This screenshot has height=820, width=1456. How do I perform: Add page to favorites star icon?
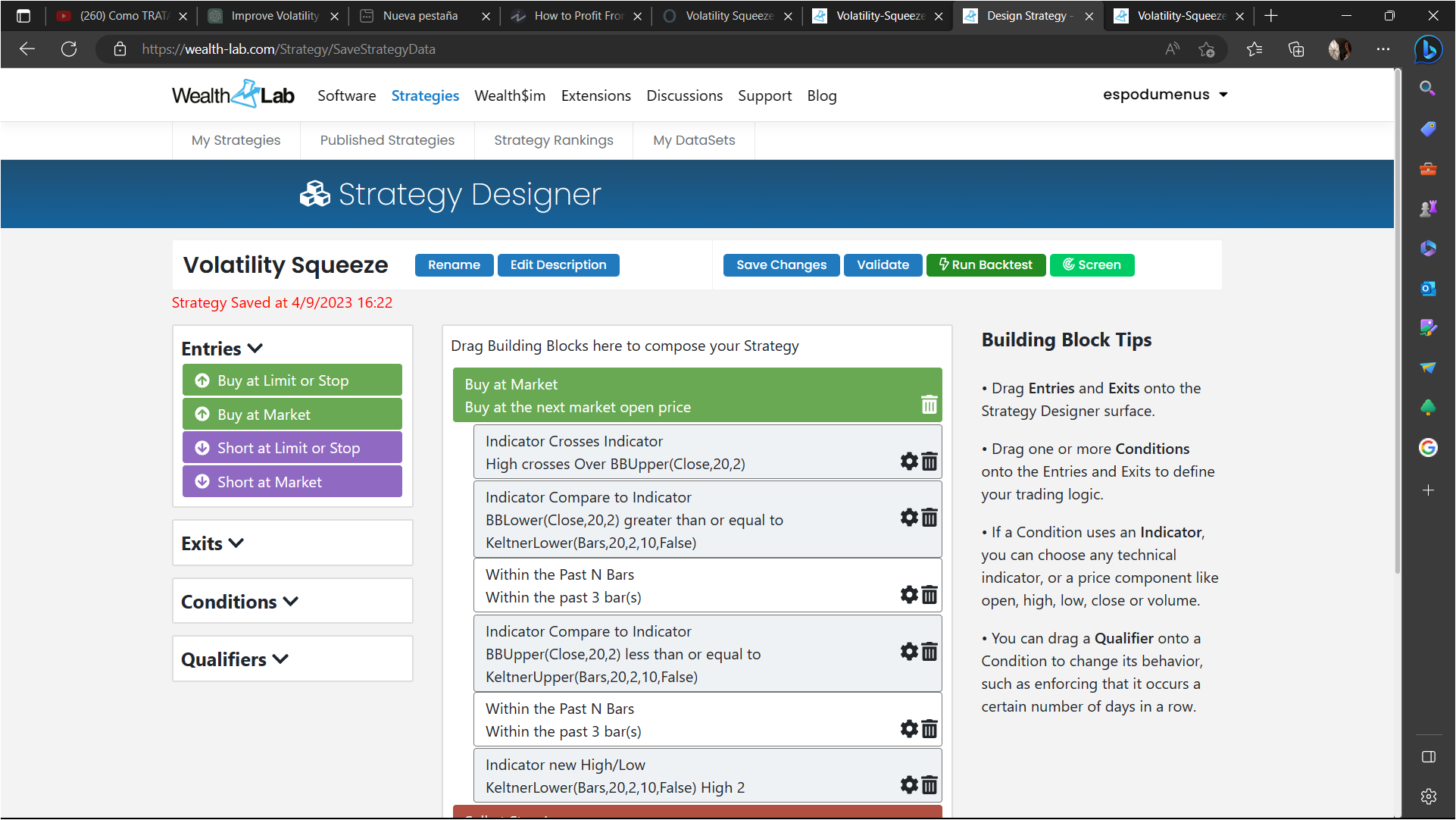tap(1206, 49)
